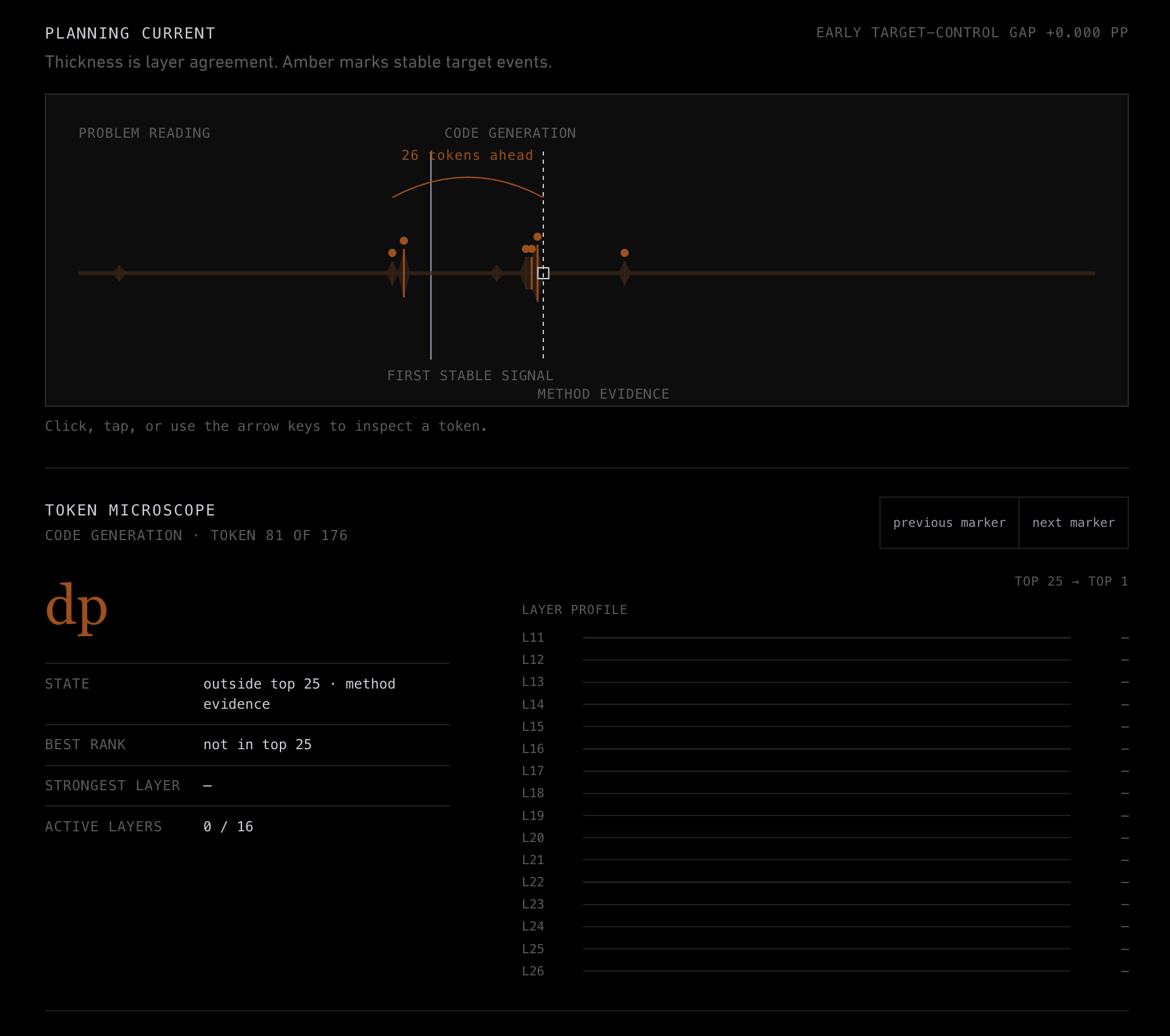Select the L22 layer profile row
Image resolution: width=1170 pixels, height=1036 pixels.
(x=825, y=882)
